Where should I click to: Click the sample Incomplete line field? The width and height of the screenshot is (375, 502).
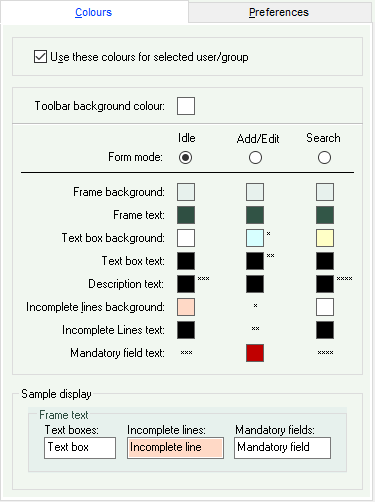click(x=175, y=448)
